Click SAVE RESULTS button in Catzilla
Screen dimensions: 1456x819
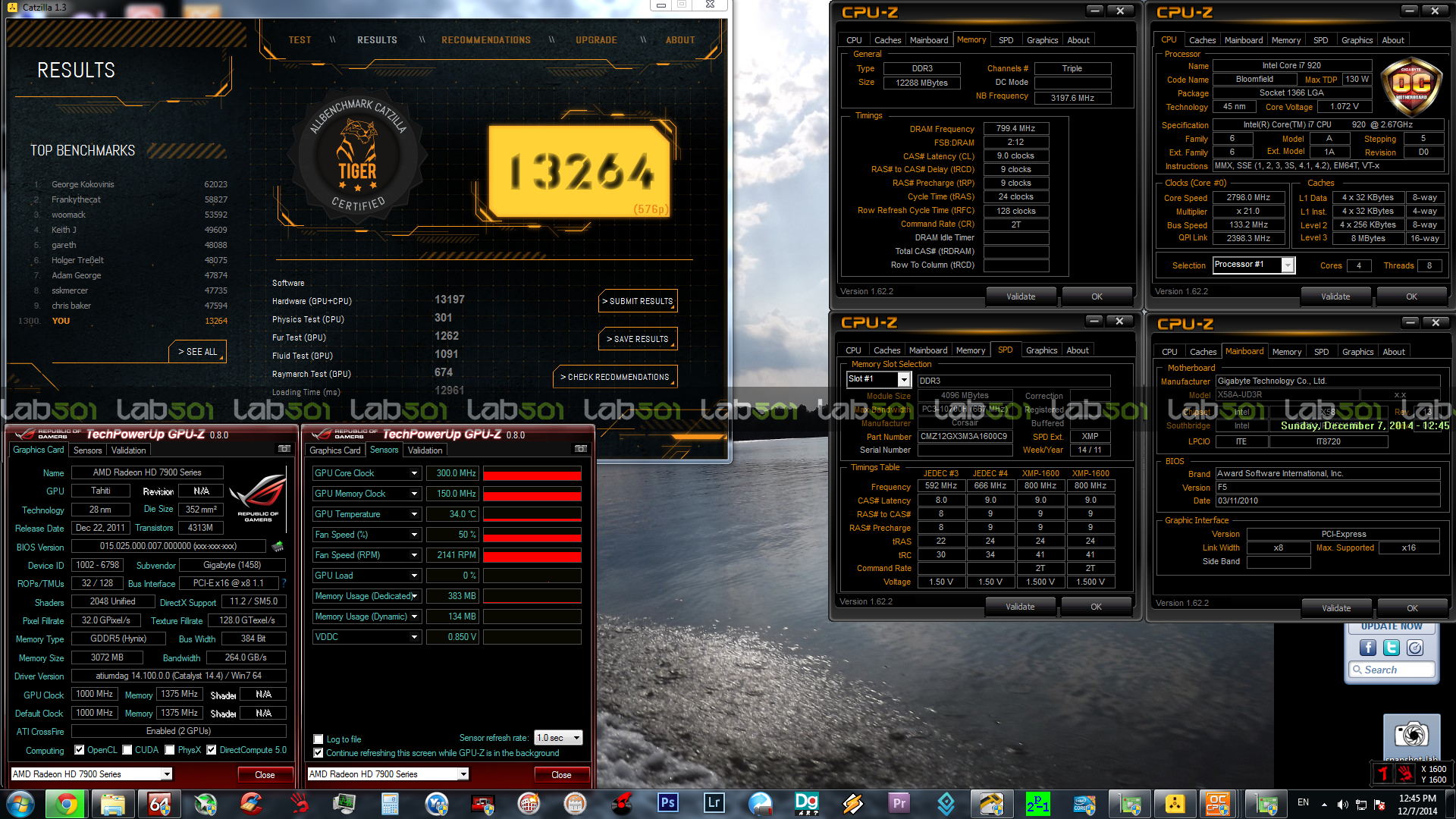[638, 339]
